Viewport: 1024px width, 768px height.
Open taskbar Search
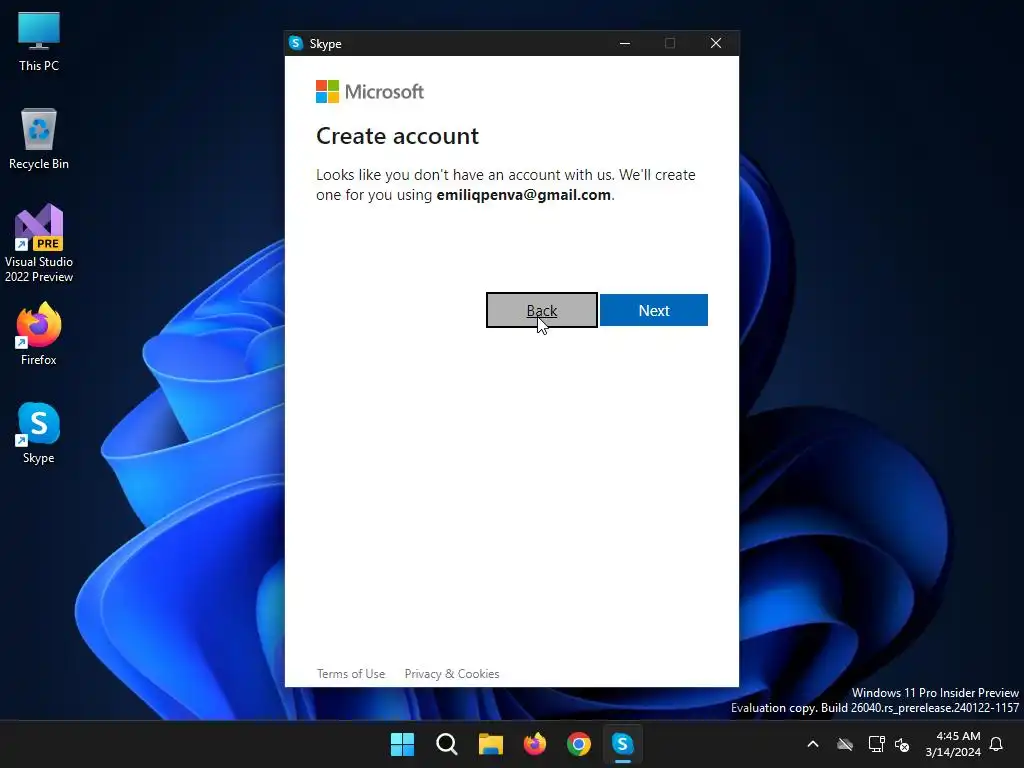447,744
